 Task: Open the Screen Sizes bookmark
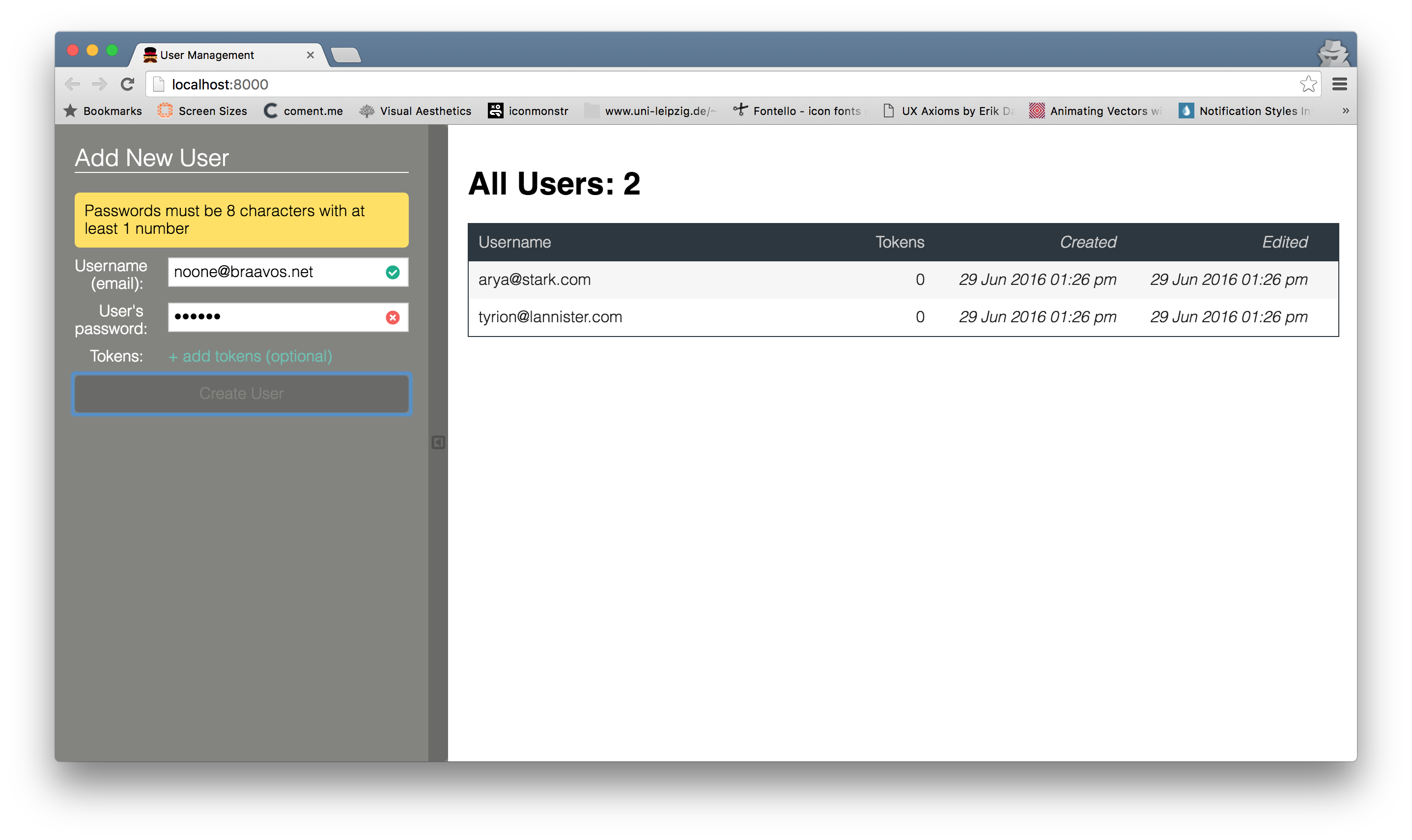point(202,111)
